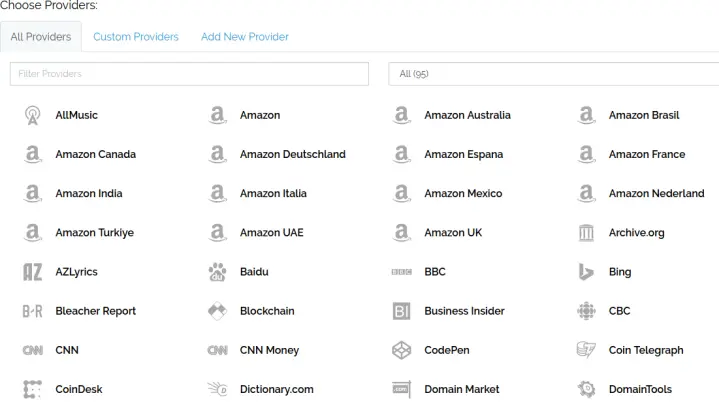Choose the Dictionary.com icon

(217, 390)
